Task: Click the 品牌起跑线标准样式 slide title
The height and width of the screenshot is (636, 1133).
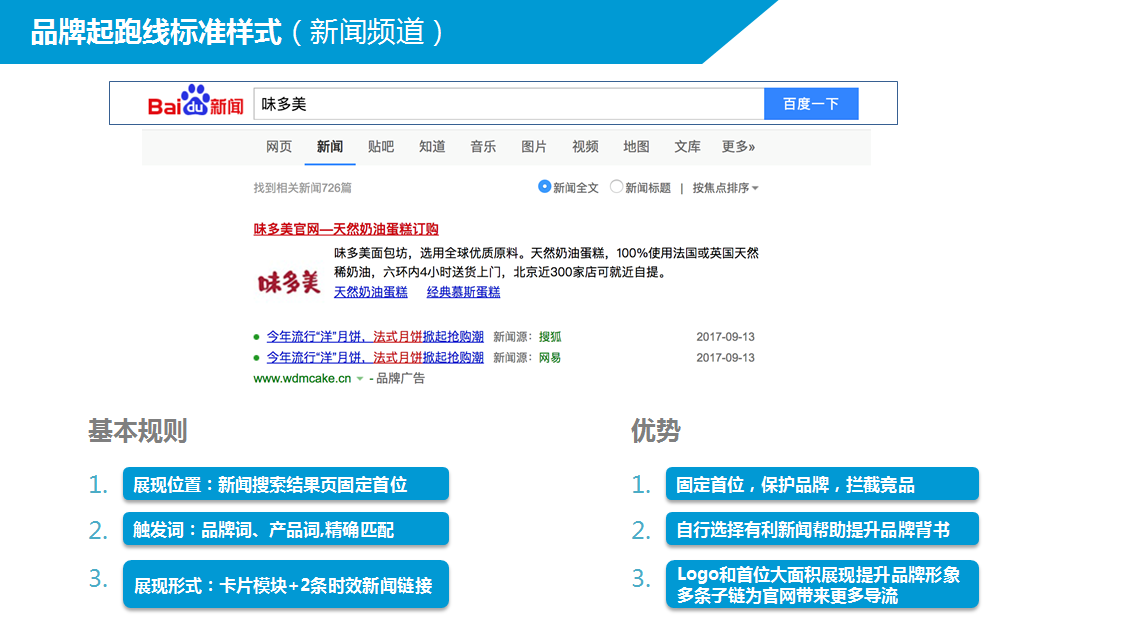Action: point(156,33)
